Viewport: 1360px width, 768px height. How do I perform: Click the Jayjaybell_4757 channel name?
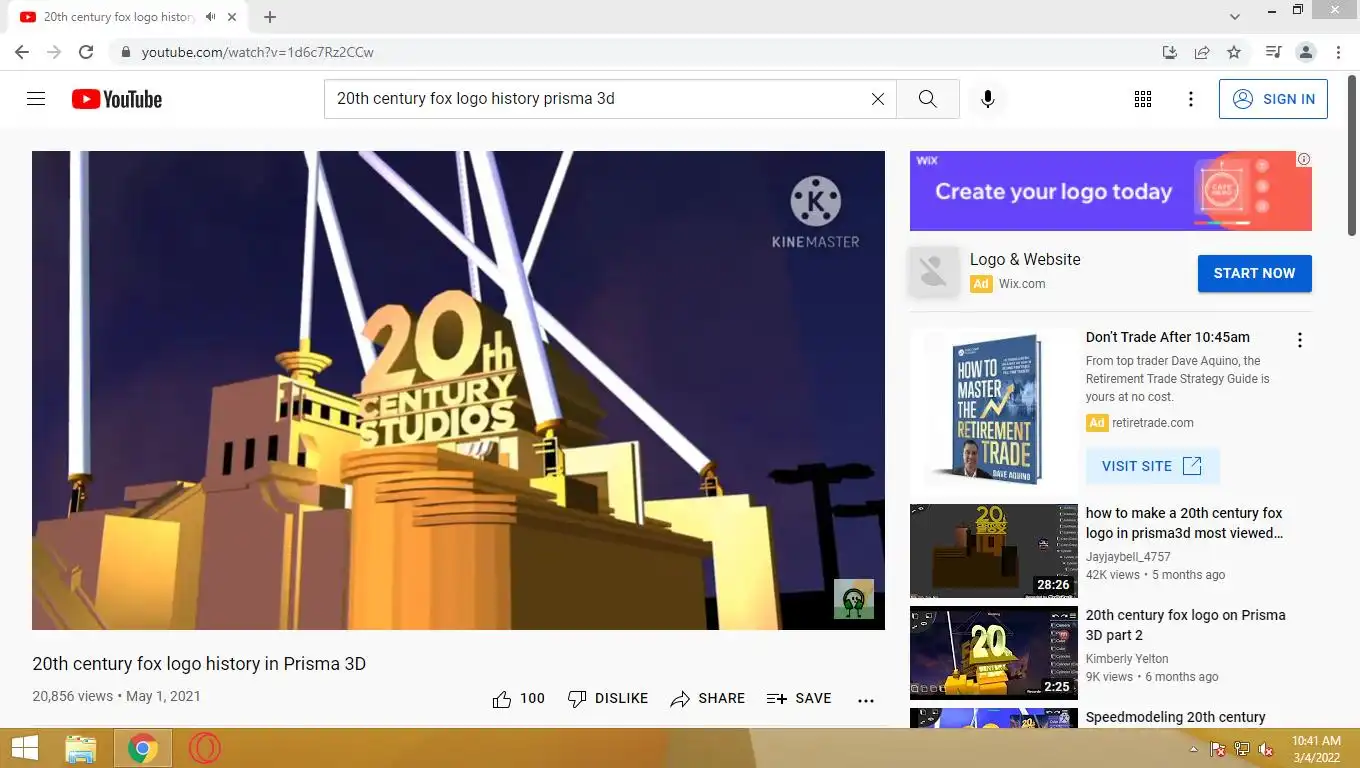pos(1128,557)
